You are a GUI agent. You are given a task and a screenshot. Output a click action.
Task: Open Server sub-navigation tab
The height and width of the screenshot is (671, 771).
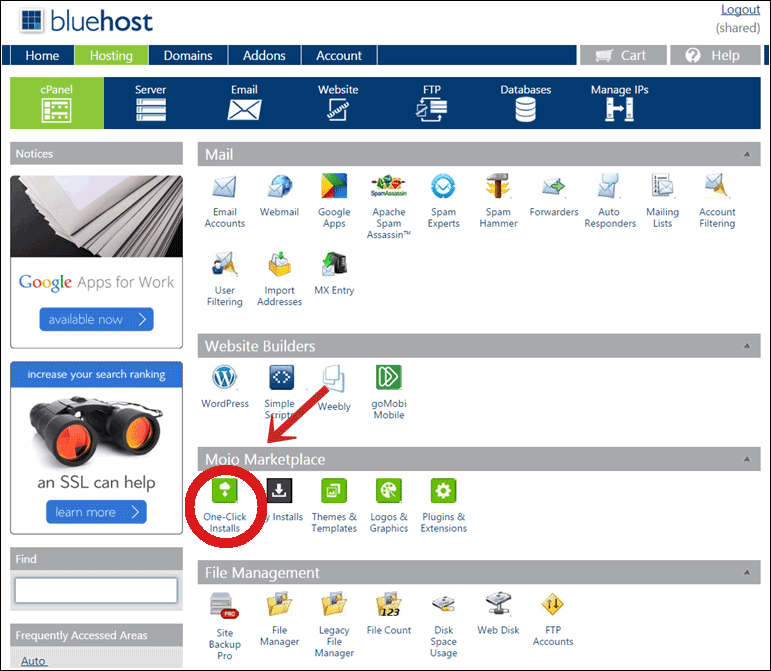[x=150, y=103]
